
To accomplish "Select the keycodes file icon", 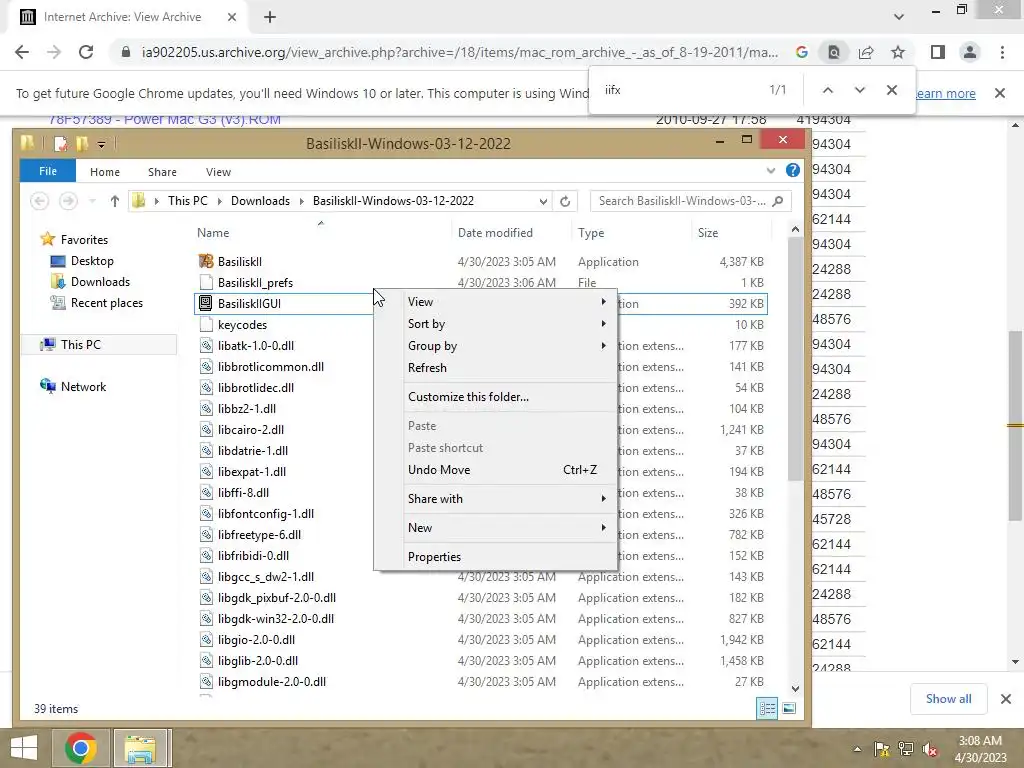I will tap(206, 325).
